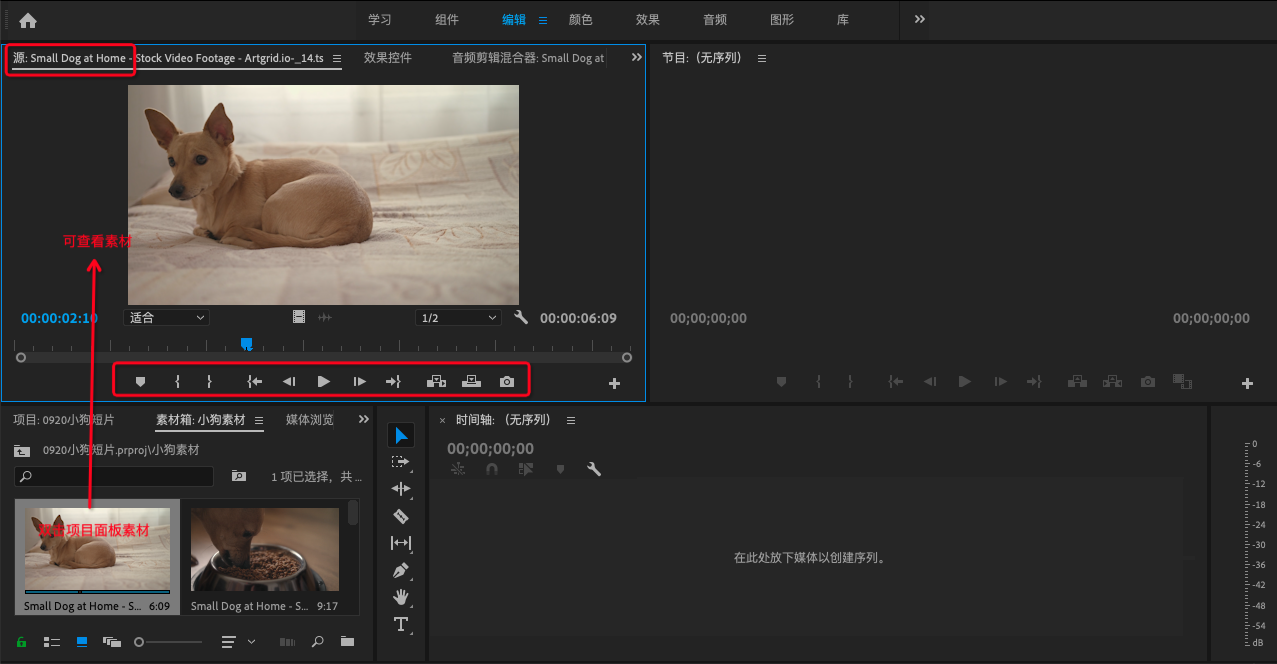Open the 适合 zoom level dropdown
The image size is (1277, 664).
[166, 317]
